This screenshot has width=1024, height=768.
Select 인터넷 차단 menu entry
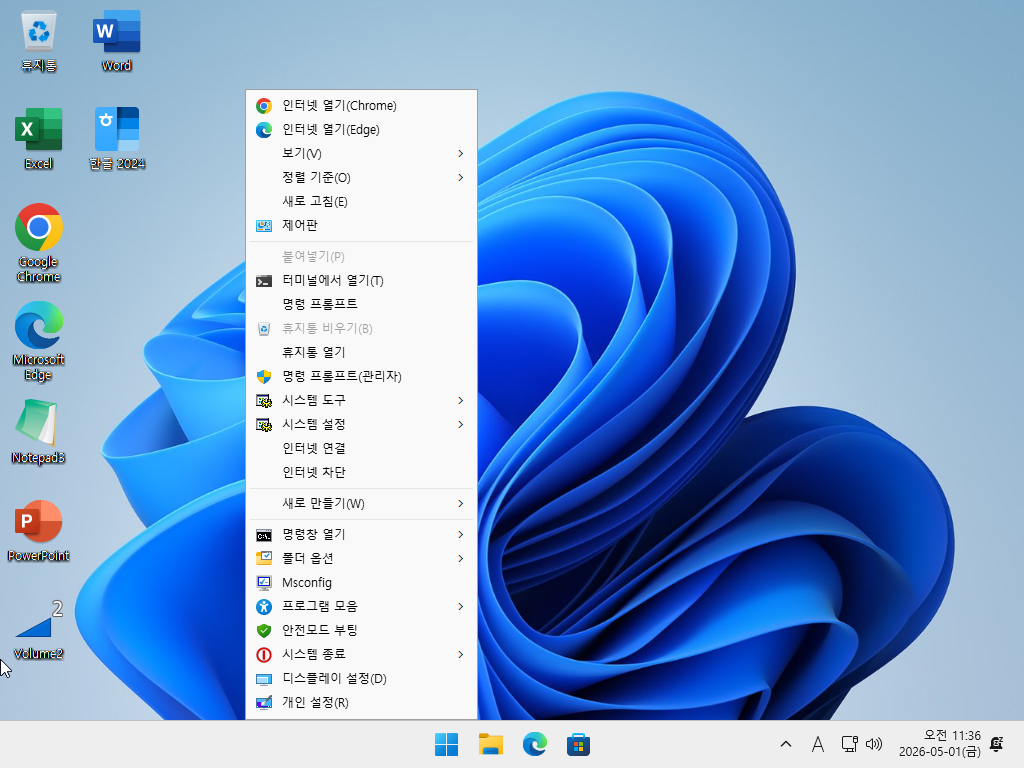point(361,472)
